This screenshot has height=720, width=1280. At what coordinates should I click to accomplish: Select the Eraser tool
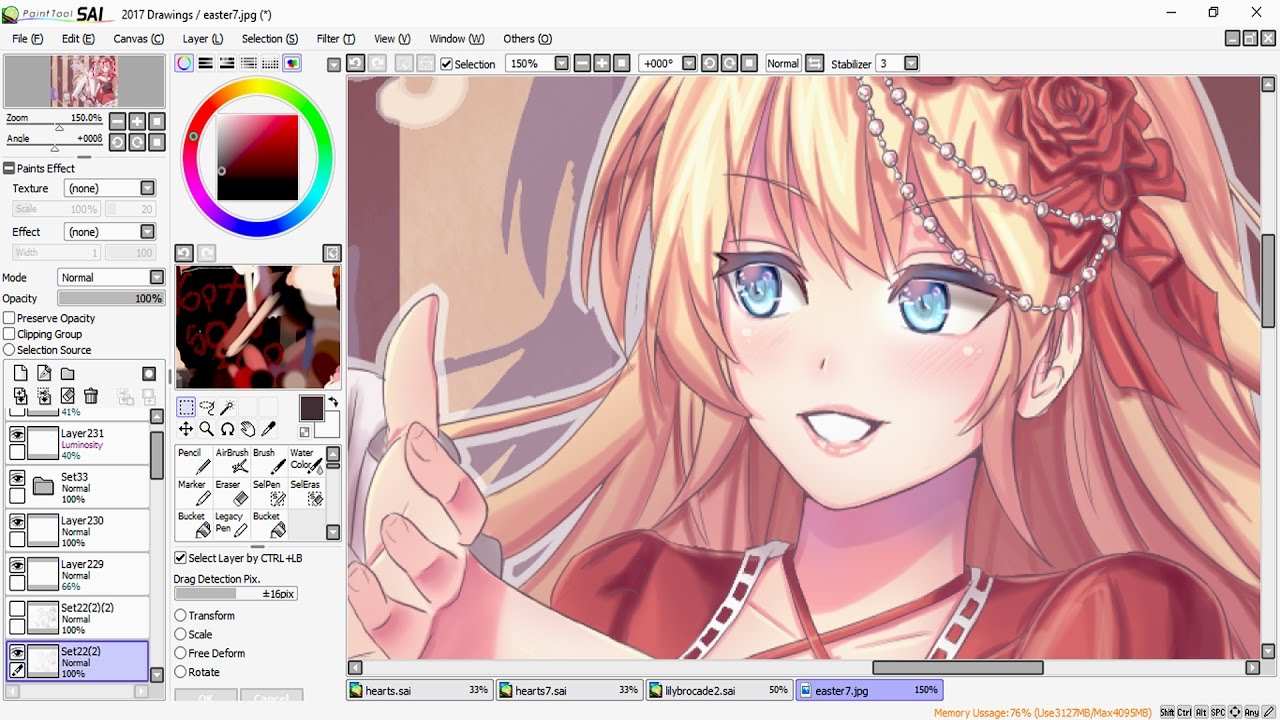point(232,493)
